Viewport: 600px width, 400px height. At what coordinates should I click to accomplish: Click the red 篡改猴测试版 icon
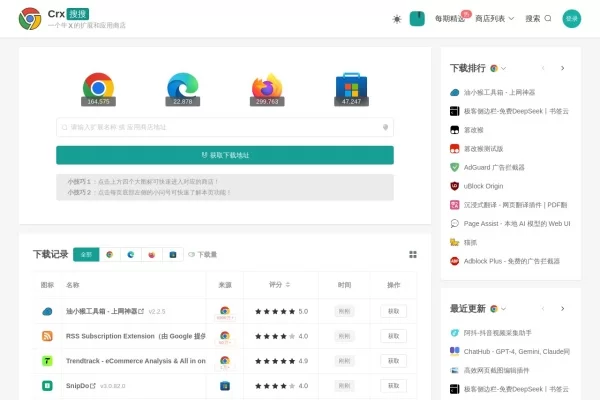click(x=454, y=149)
